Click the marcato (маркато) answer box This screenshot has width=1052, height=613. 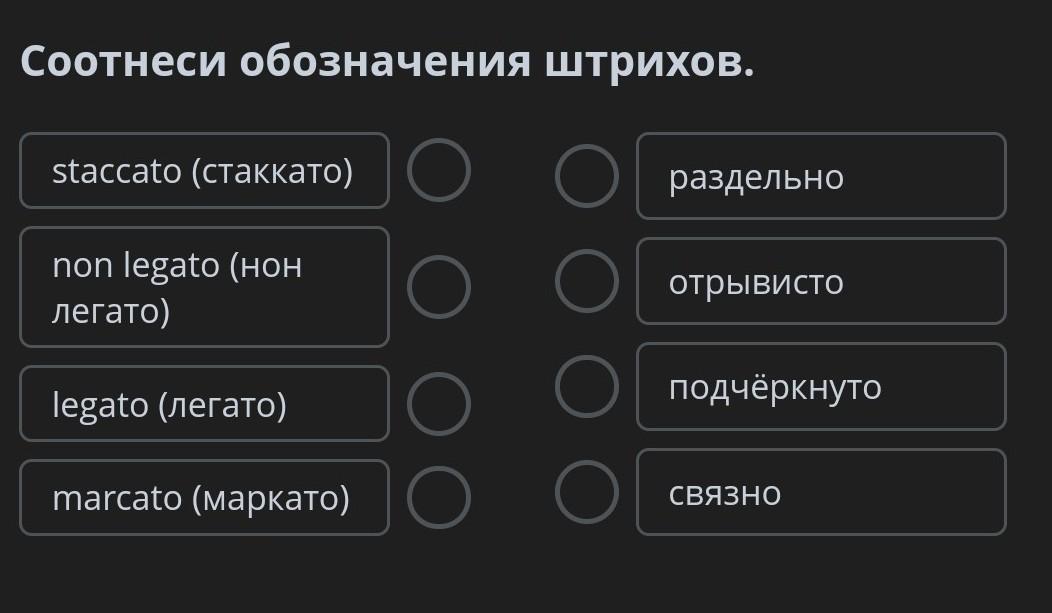pyautogui.click(x=204, y=498)
